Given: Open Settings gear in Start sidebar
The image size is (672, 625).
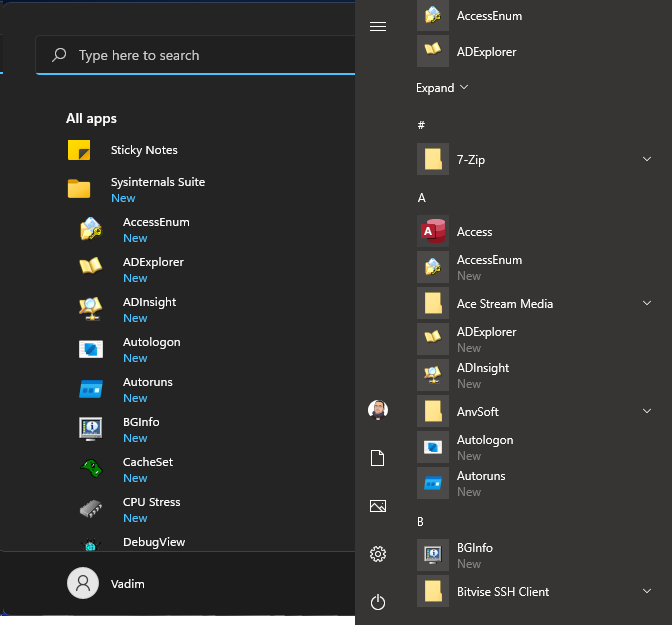Looking at the screenshot, I should click(378, 554).
